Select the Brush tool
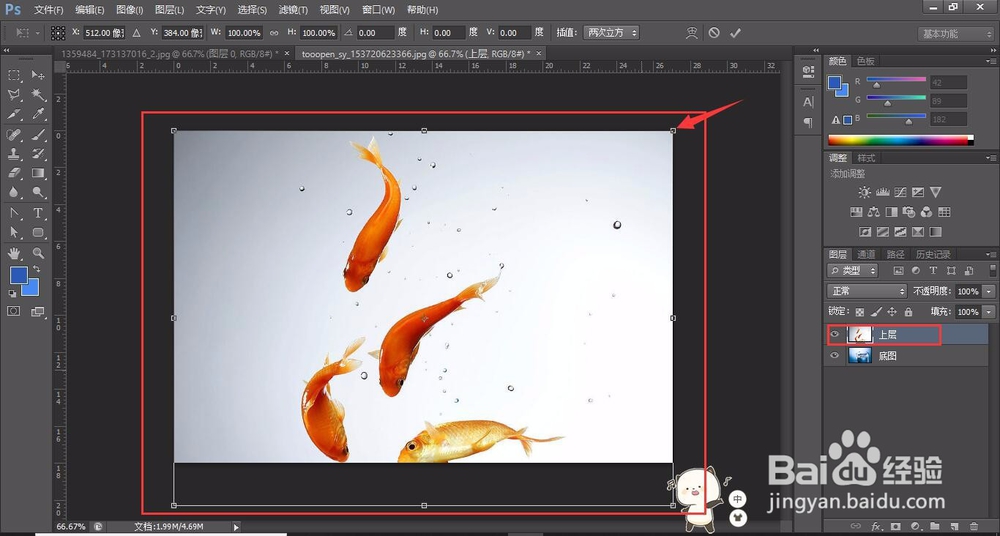The image size is (1000, 536). coord(38,135)
